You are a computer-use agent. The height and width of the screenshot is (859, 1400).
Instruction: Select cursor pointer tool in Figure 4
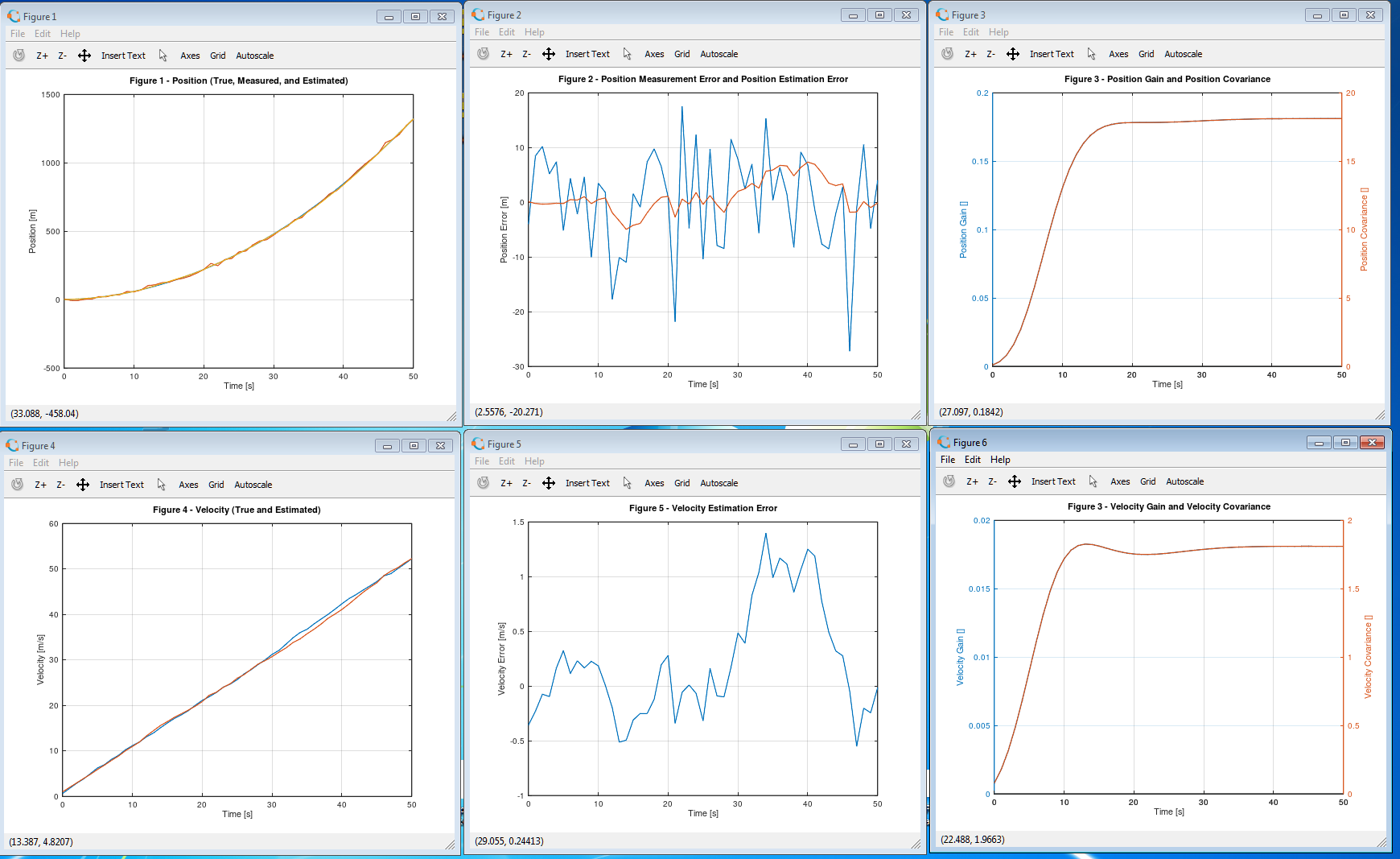pos(161,485)
